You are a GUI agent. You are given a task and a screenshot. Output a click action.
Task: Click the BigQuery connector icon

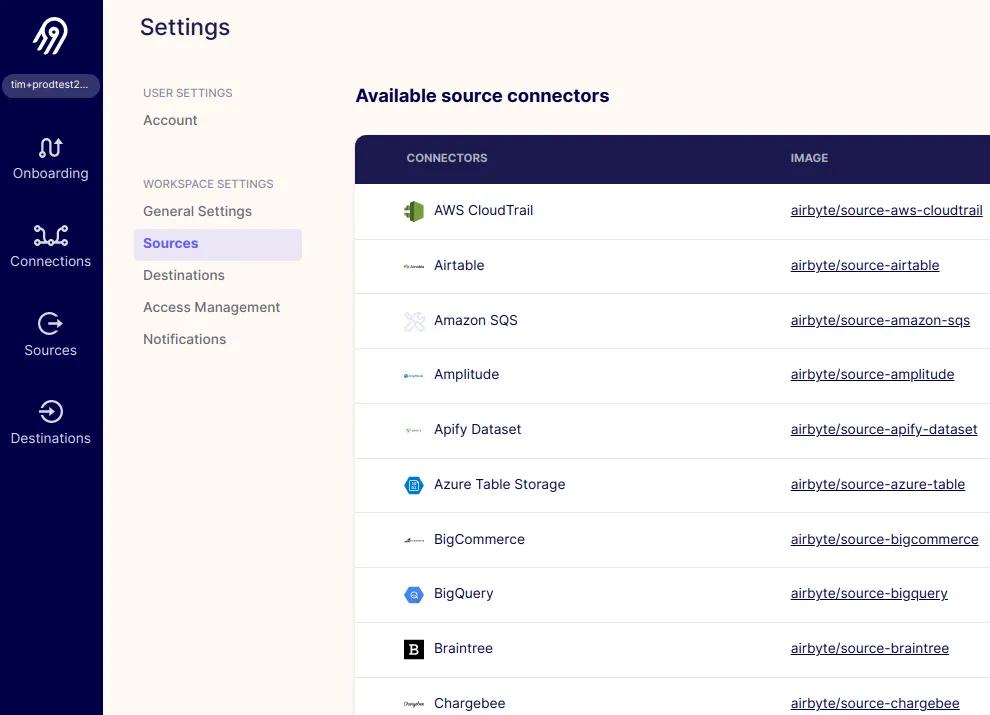(414, 594)
